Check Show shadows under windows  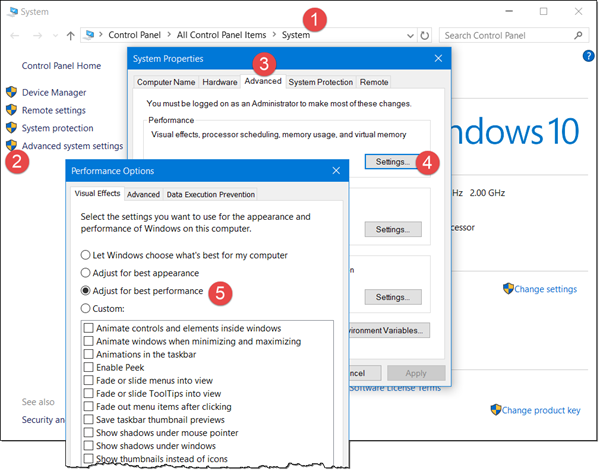88,445
